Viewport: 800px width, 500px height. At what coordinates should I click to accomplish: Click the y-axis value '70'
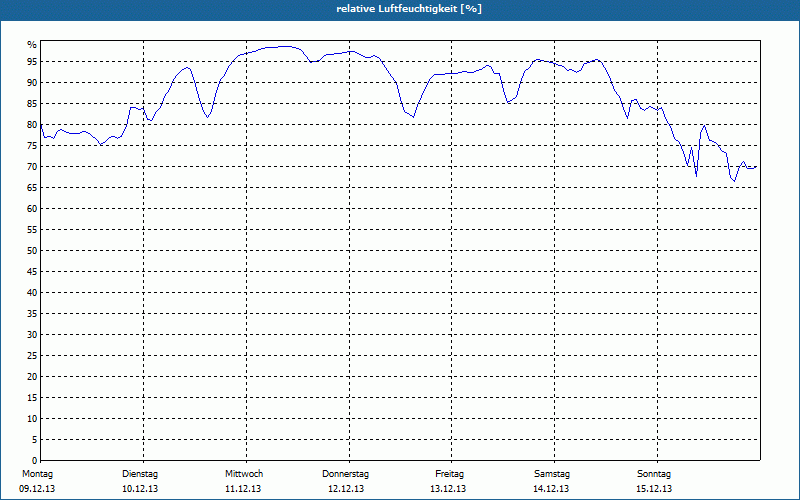pyautogui.click(x=32, y=167)
